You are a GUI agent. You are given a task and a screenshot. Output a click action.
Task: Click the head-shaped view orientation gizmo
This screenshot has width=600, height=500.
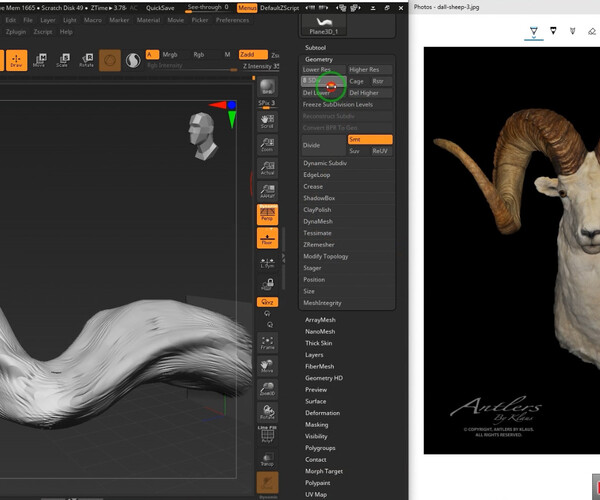tap(202, 136)
